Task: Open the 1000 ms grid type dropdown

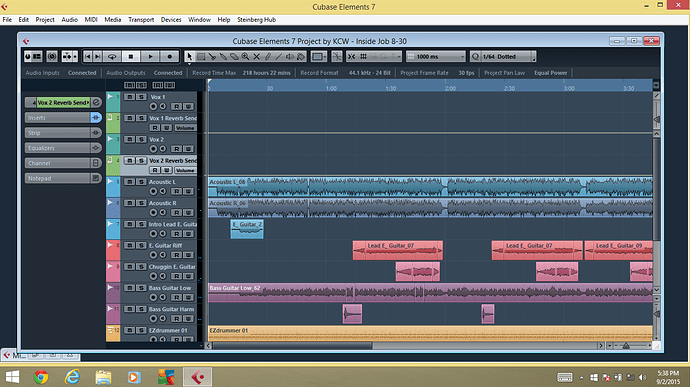Action: point(435,56)
